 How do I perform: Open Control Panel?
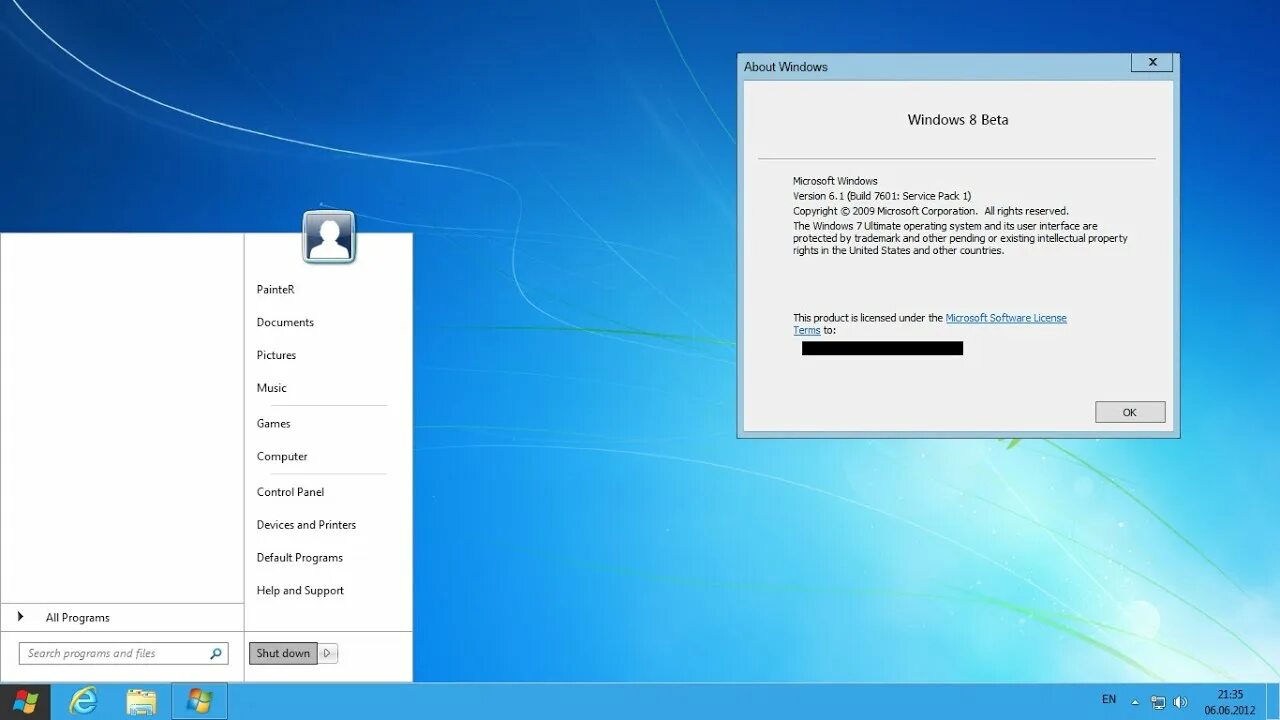[x=290, y=492]
